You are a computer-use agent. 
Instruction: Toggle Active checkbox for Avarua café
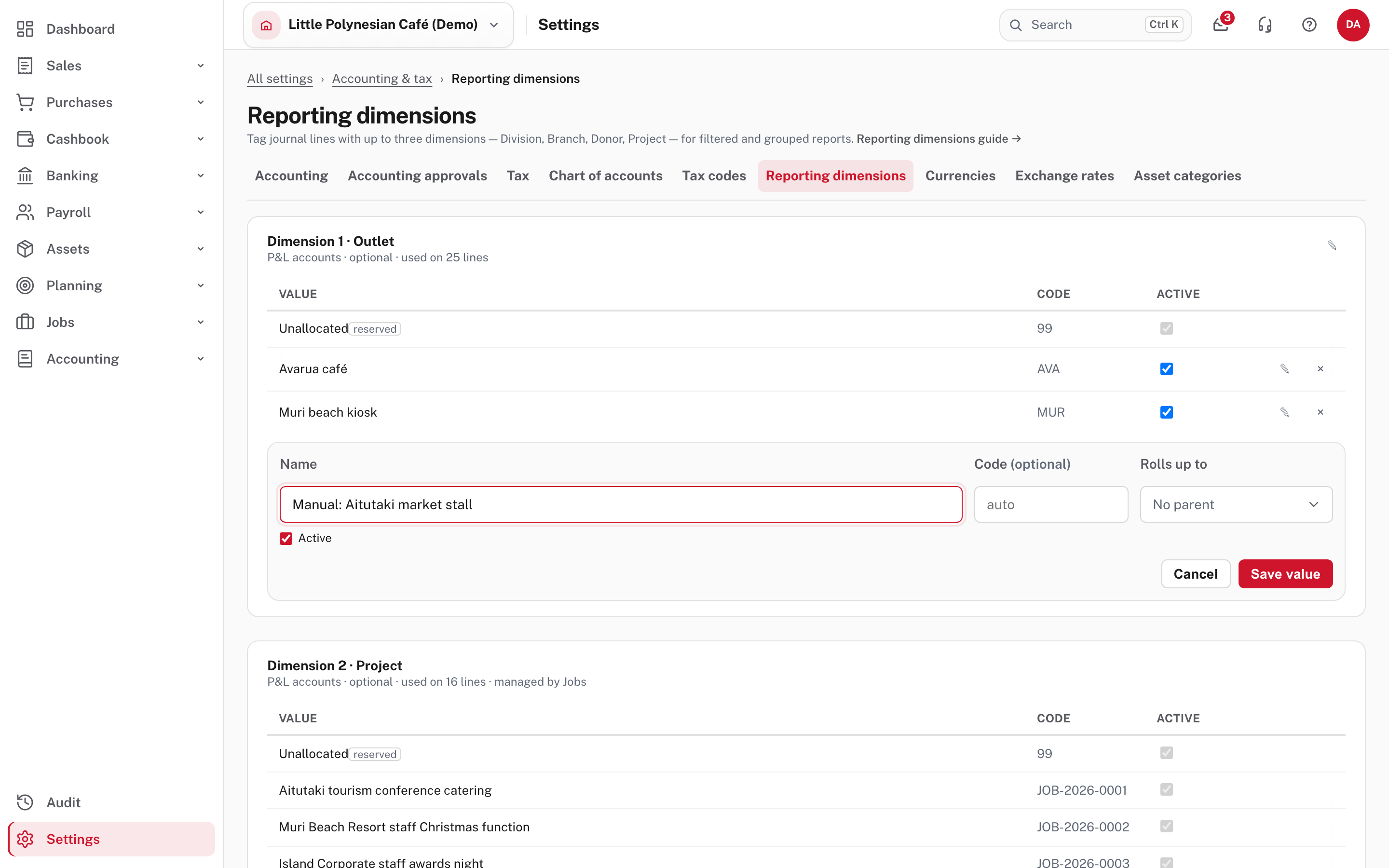pyautogui.click(x=1166, y=368)
